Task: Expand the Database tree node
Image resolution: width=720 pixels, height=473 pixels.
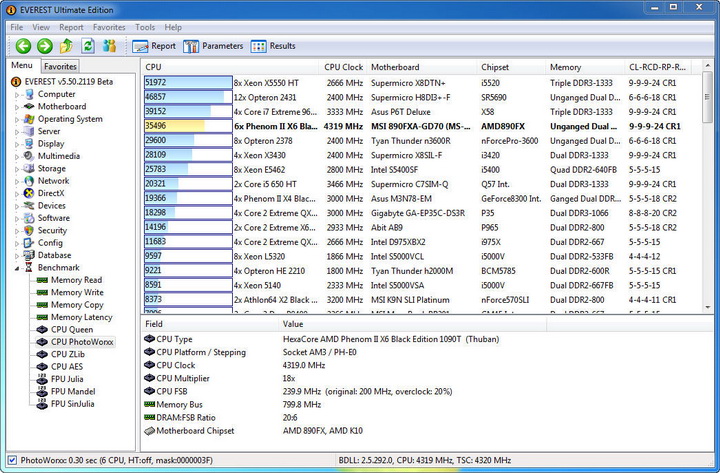Action: [17, 256]
